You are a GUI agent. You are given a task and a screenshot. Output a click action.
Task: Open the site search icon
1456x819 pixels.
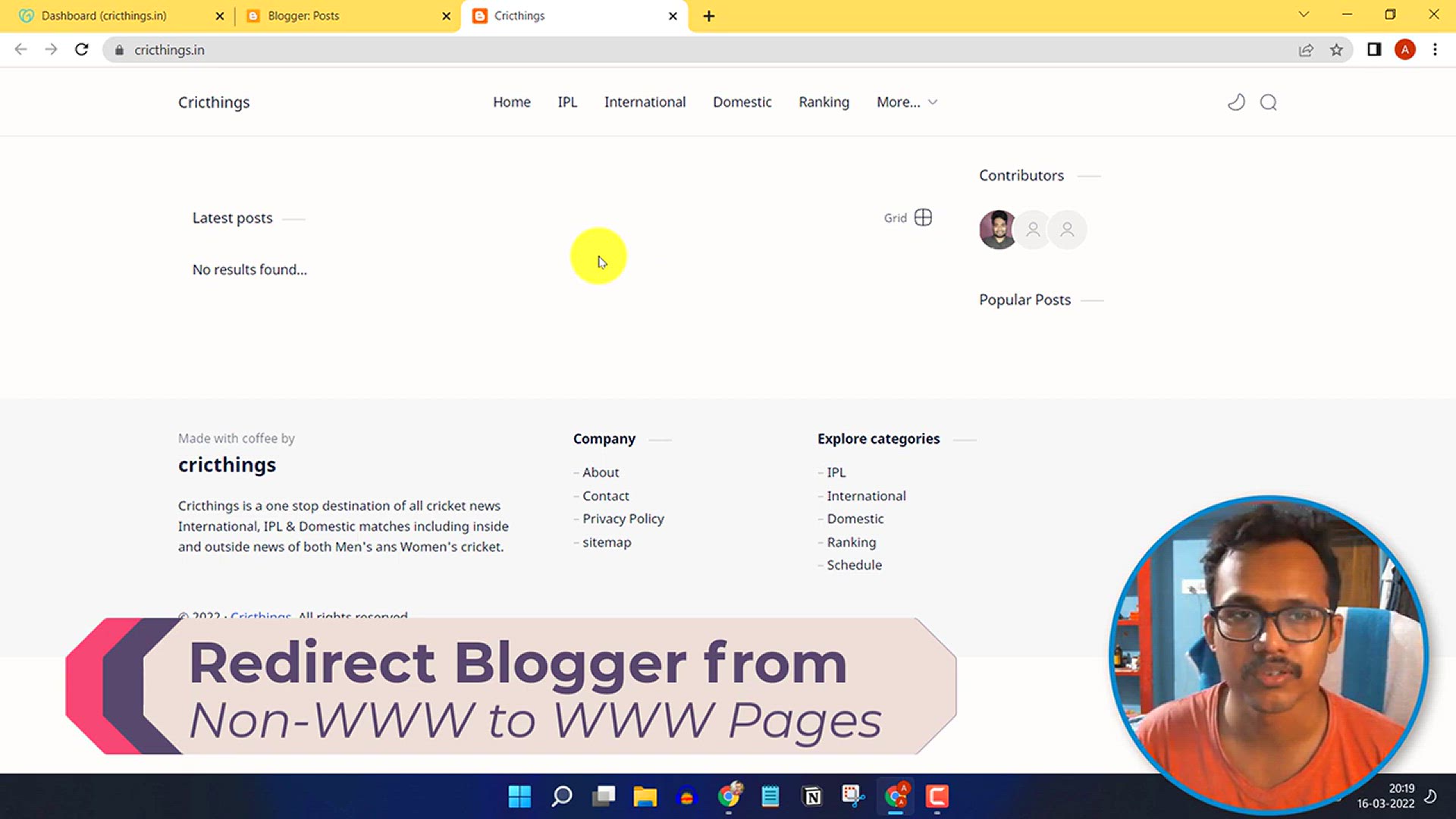click(1269, 102)
